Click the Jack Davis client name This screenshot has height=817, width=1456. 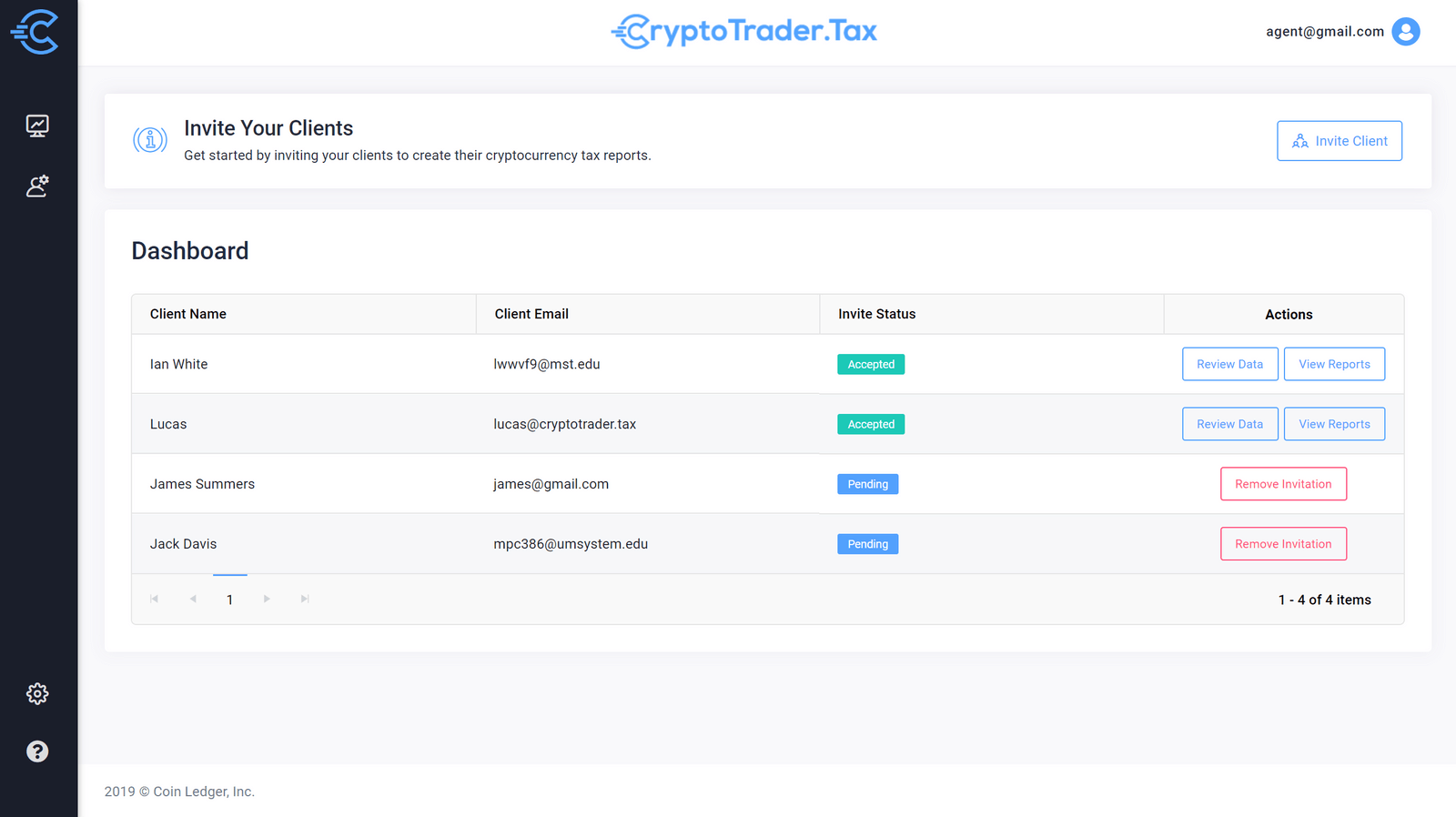tap(183, 544)
